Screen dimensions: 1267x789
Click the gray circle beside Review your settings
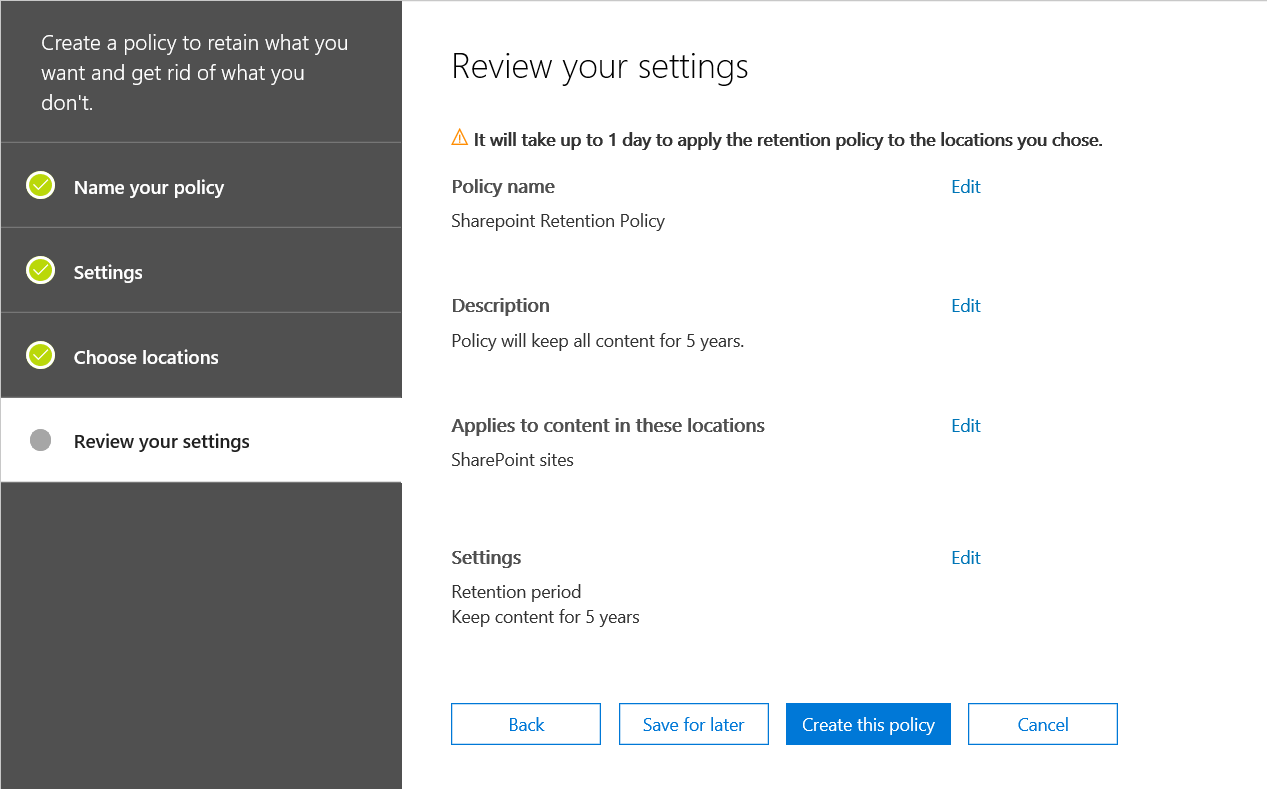40,438
